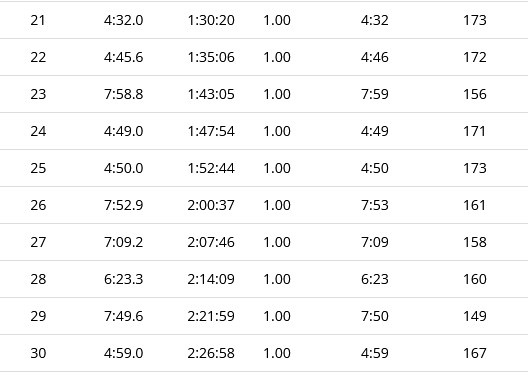Click lap 22 time 4:45.6
528x373 pixels.
[x=124, y=57]
